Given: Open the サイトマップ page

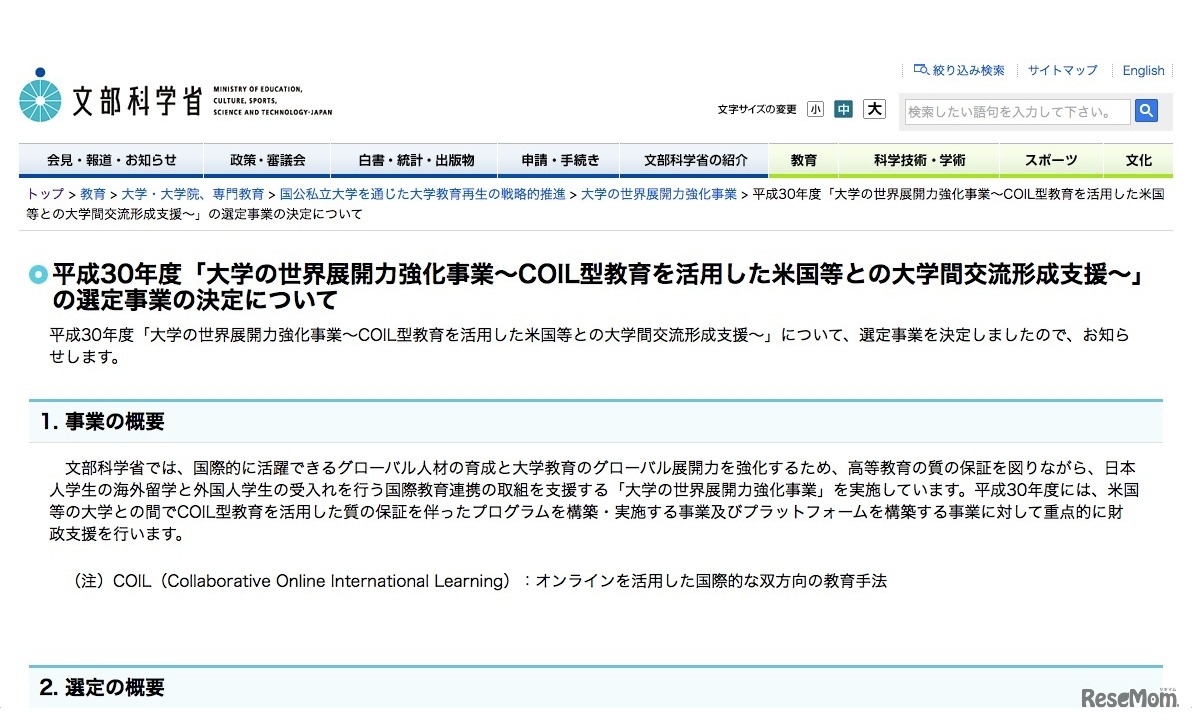Looking at the screenshot, I should (1062, 70).
